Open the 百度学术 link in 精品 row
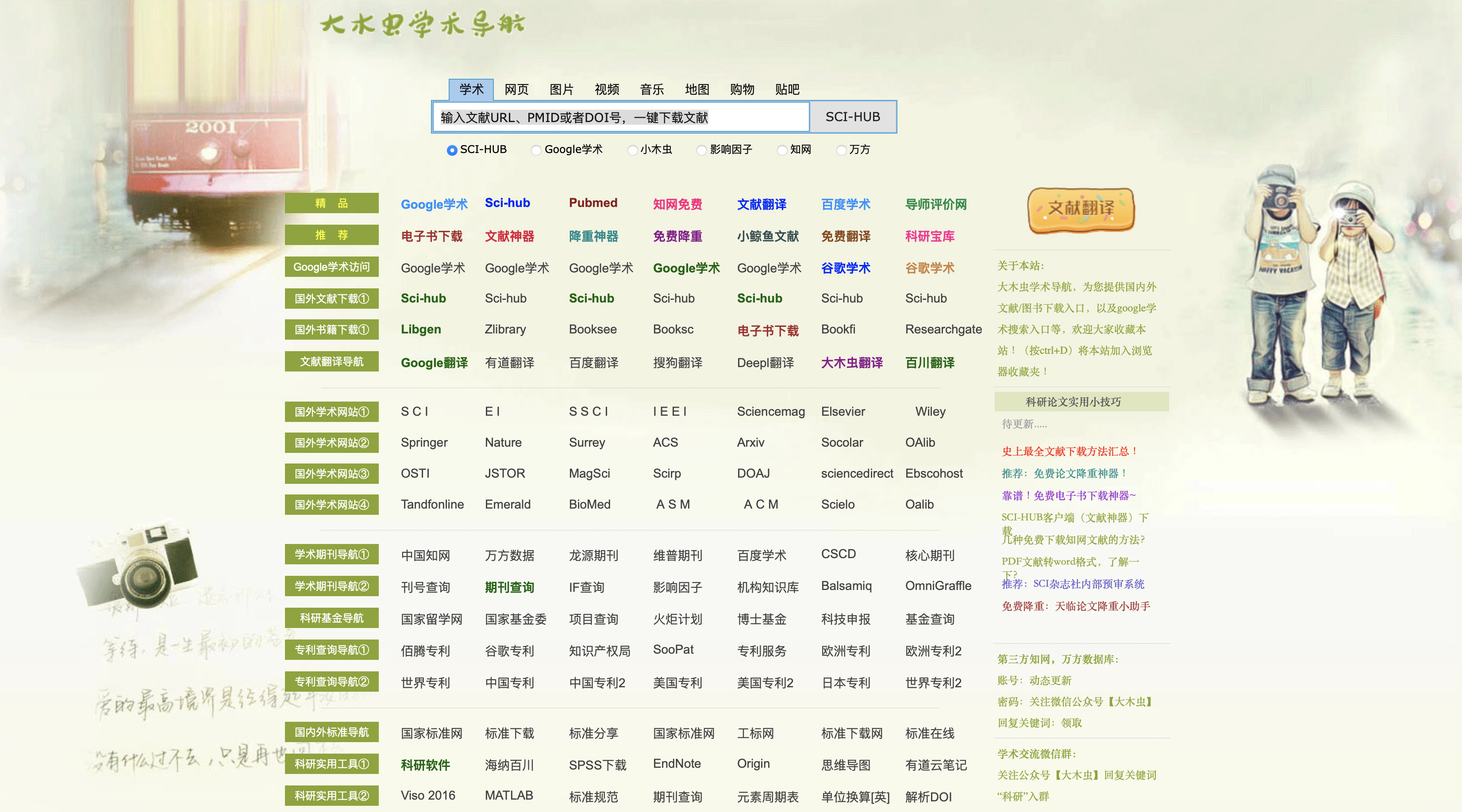1462x812 pixels. point(846,204)
